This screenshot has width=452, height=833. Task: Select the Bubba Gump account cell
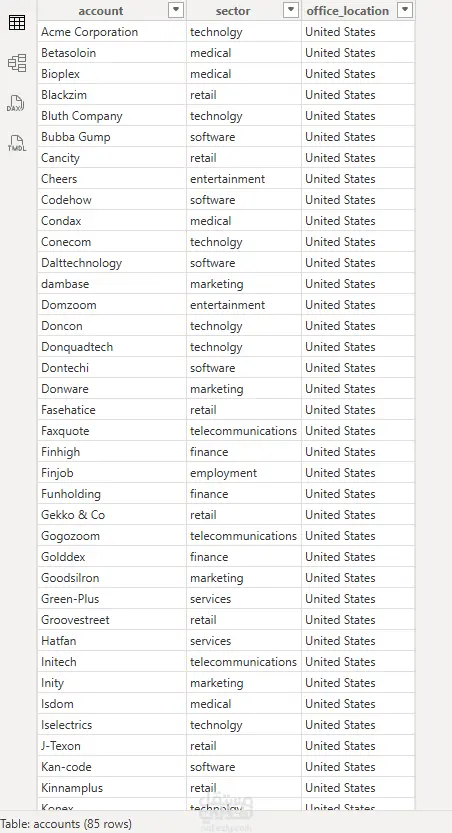coord(112,137)
